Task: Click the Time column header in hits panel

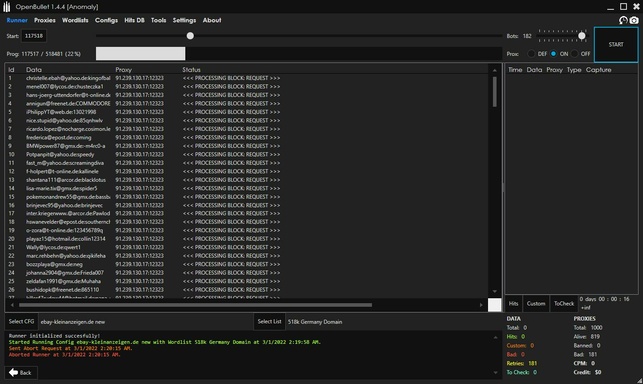Action: (515, 70)
